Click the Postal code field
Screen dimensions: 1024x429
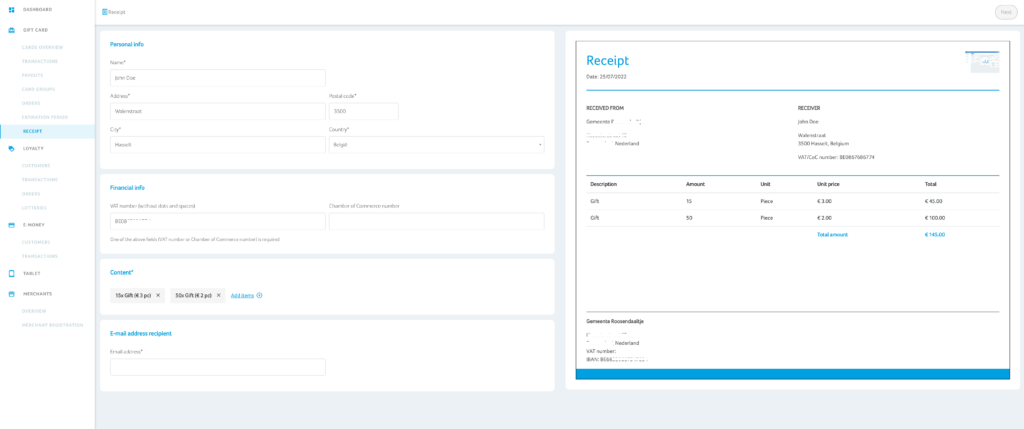pyautogui.click(x=363, y=111)
